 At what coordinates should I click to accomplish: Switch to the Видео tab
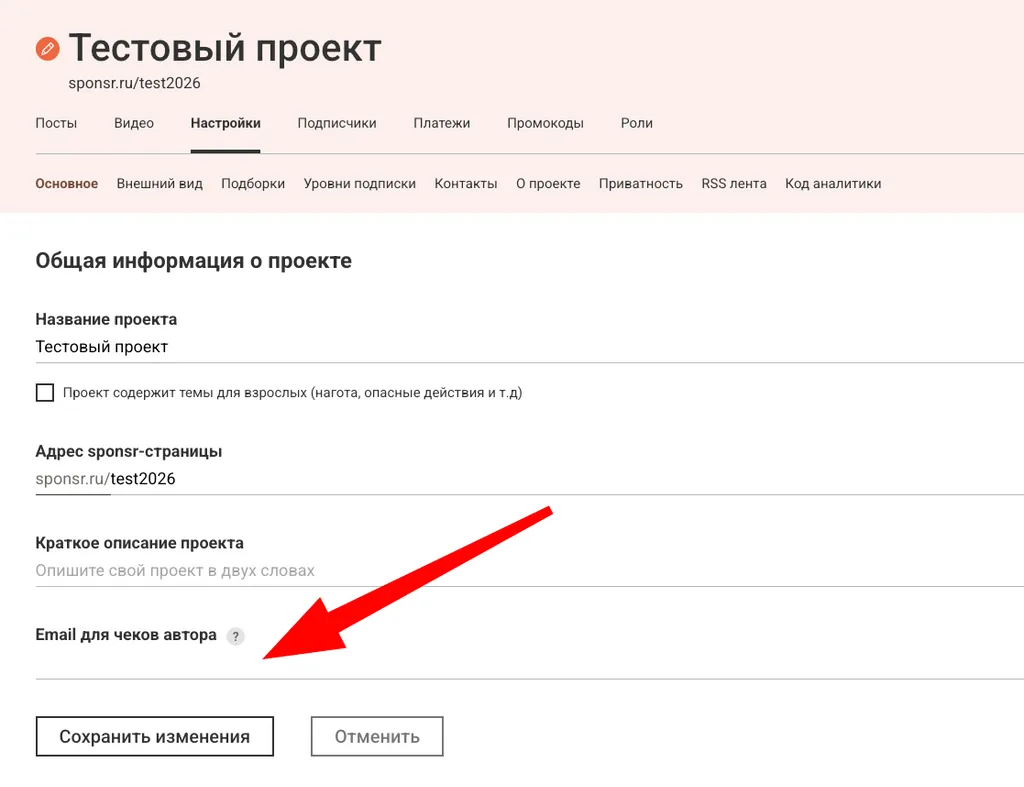[134, 123]
